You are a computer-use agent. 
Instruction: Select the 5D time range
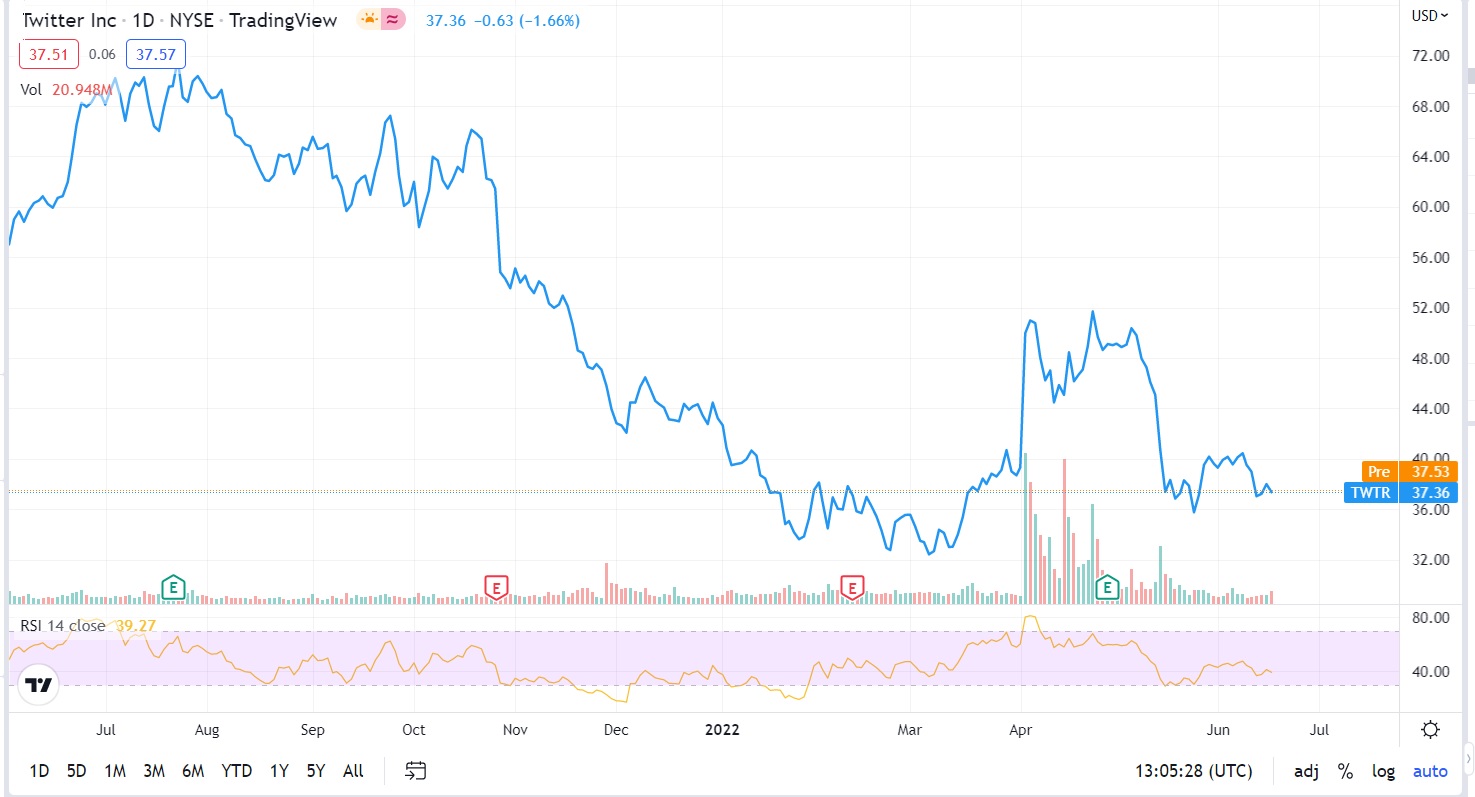tap(76, 771)
